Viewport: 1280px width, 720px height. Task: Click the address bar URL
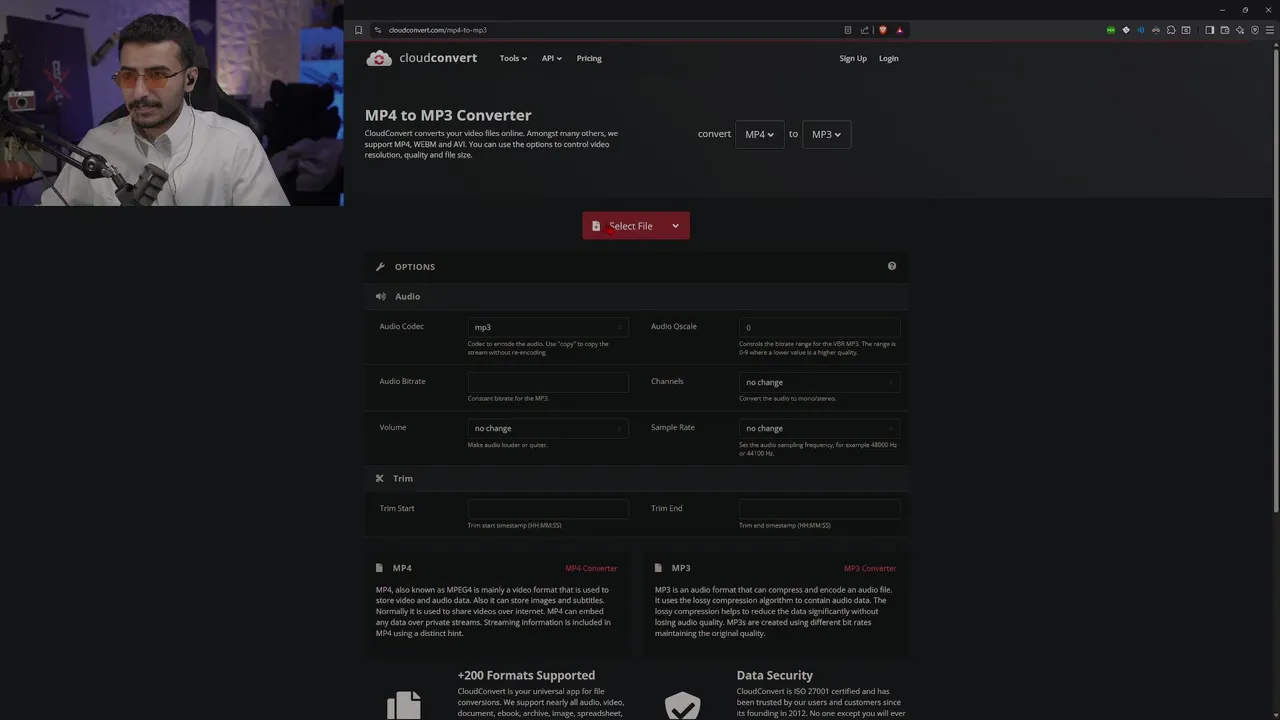tap(437, 30)
